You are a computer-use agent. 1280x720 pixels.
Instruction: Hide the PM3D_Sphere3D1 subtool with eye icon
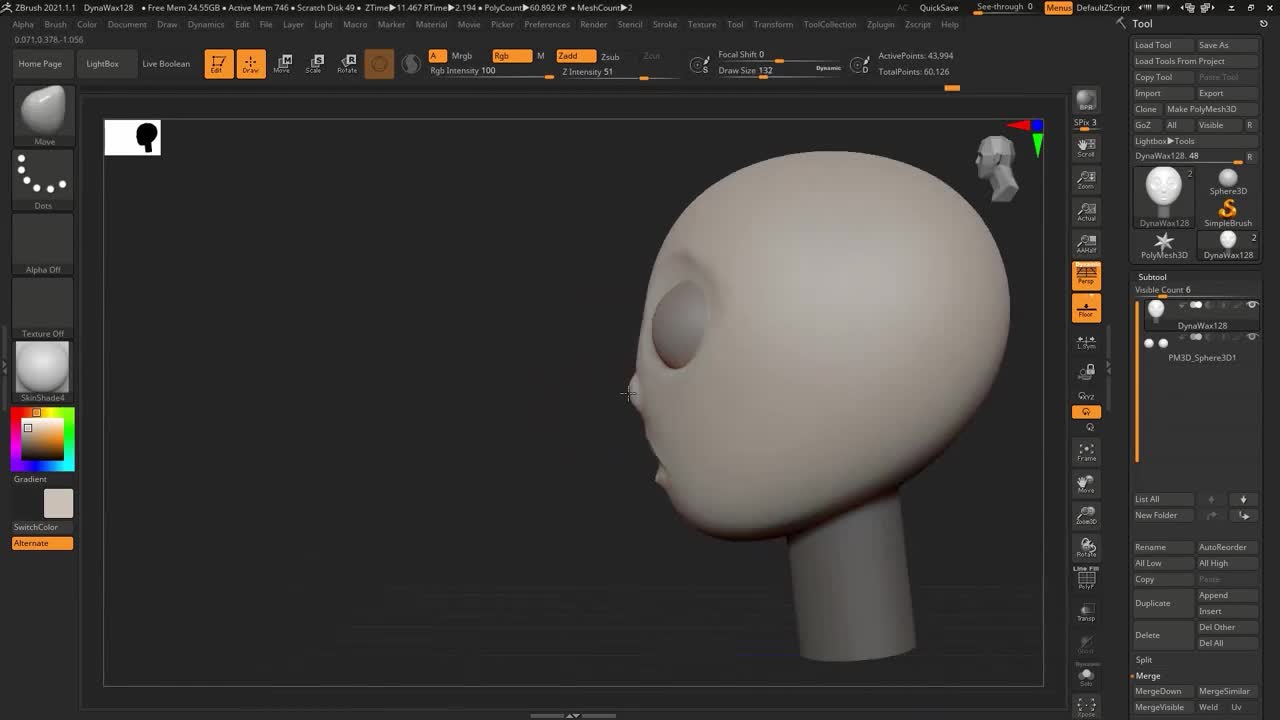[x=1252, y=337]
